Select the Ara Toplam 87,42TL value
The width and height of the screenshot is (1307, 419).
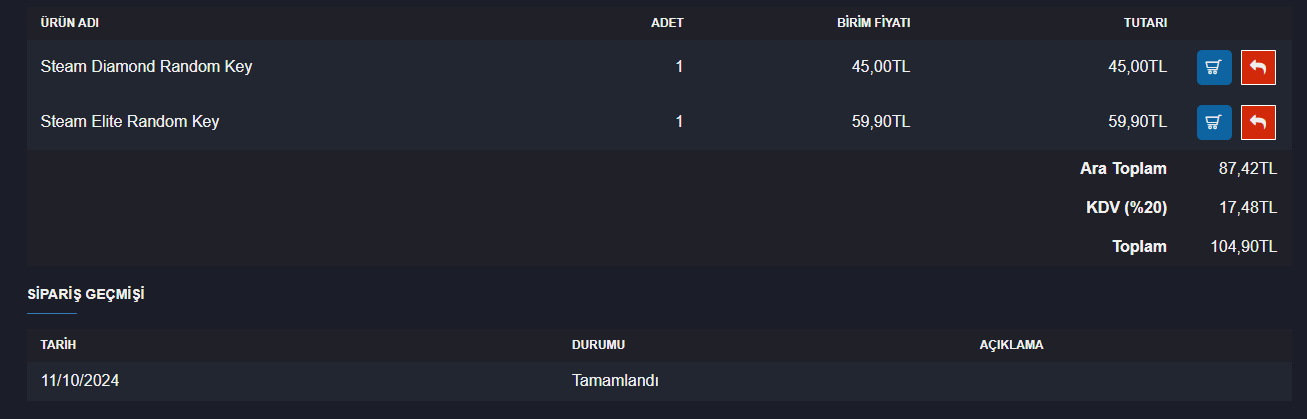click(x=1247, y=169)
